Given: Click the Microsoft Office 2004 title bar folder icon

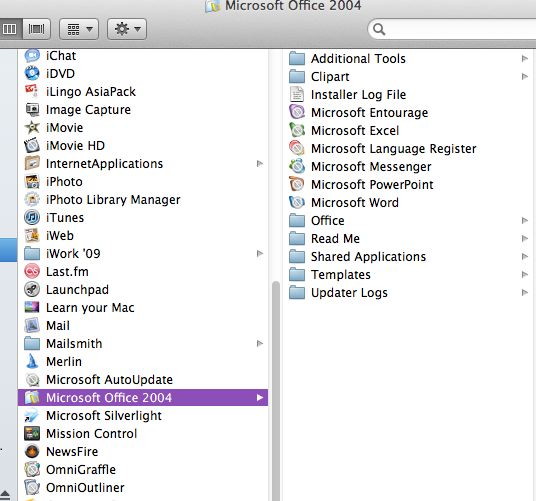Looking at the screenshot, I should 213,6.
